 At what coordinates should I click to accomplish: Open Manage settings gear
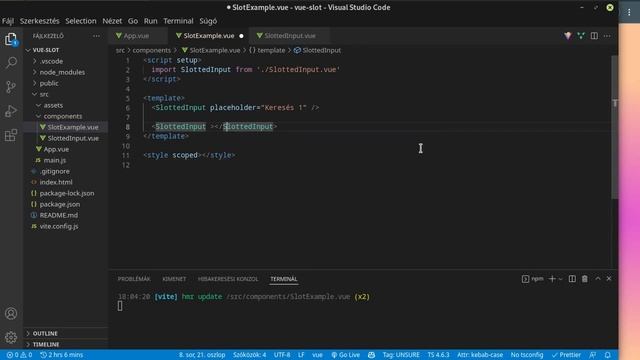pyautogui.click(x=11, y=337)
